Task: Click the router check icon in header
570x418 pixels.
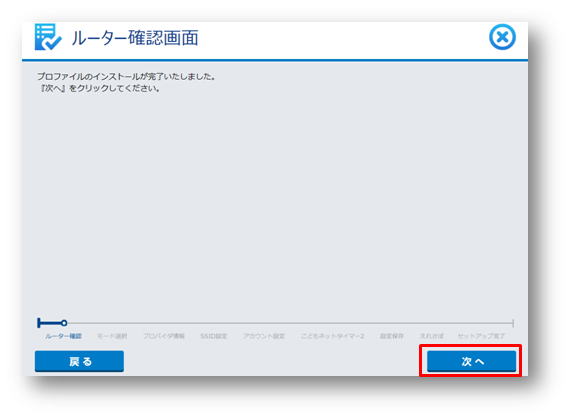Action: coord(48,37)
